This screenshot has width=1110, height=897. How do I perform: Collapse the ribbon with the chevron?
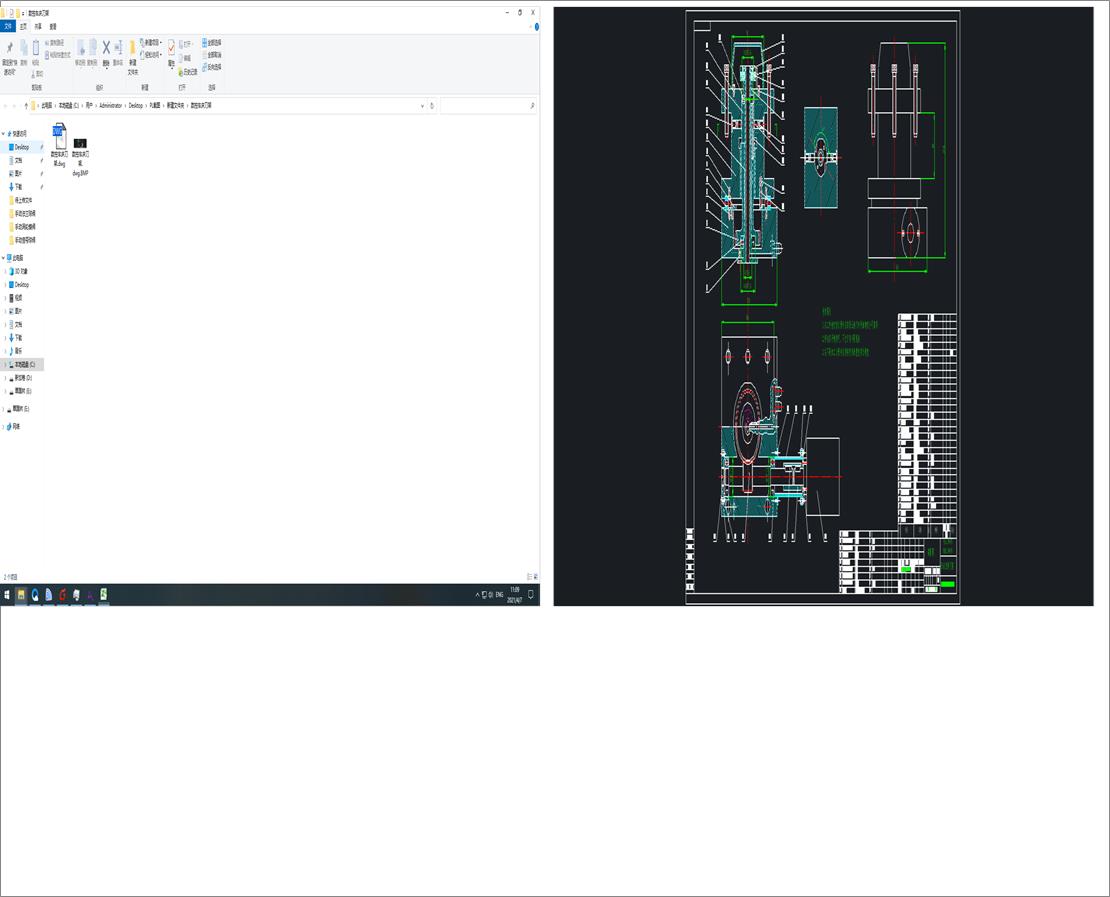tap(530, 27)
